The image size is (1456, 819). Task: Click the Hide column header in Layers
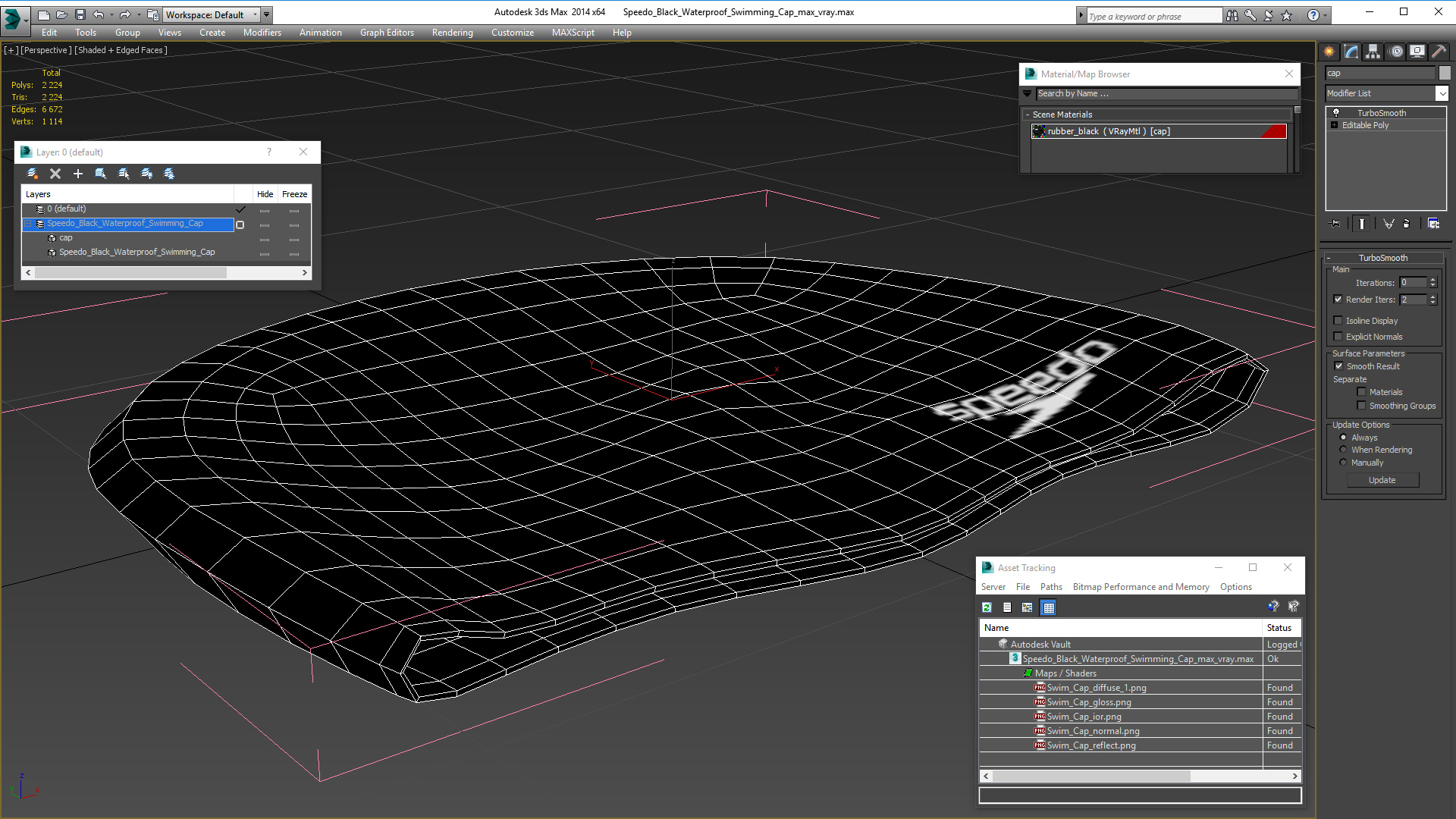[x=265, y=194]
